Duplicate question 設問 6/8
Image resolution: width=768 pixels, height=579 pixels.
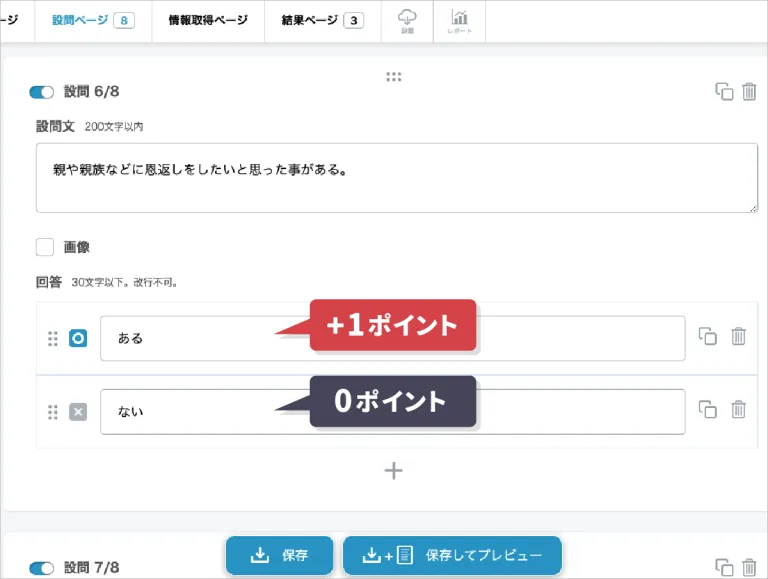click(724, 92)
